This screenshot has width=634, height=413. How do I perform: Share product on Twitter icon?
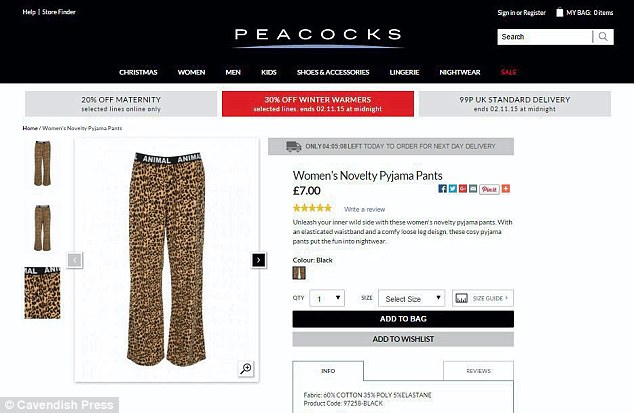tap(453, 188)
